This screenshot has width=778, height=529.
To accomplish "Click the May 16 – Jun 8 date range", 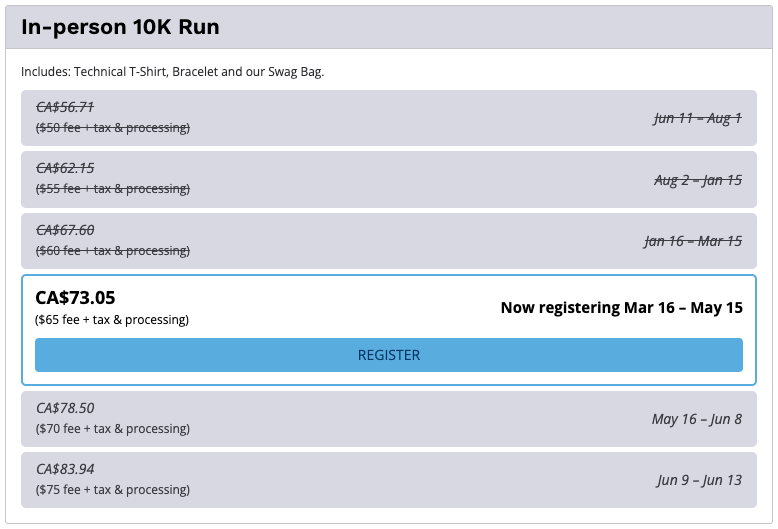I will [696, 419].
